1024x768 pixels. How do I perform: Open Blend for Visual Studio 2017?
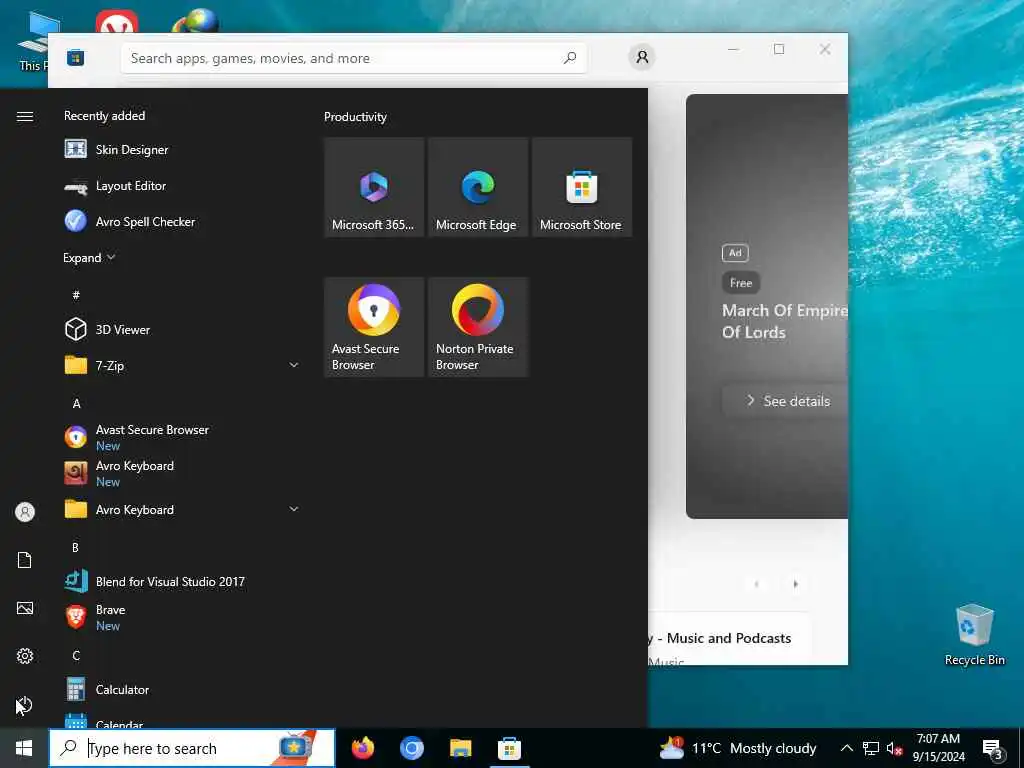(x=181, y=581)
